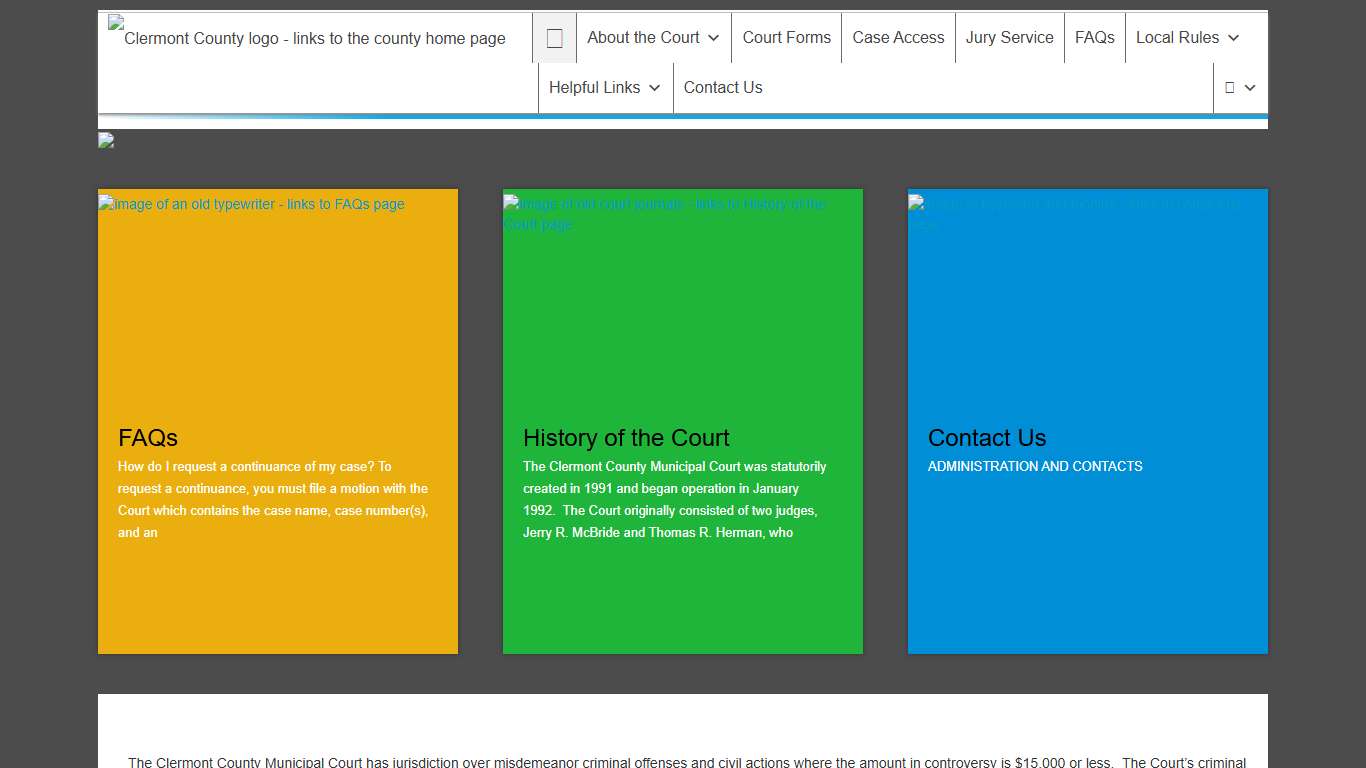Expand the Helpful Links dropdown

pos(605,88)
